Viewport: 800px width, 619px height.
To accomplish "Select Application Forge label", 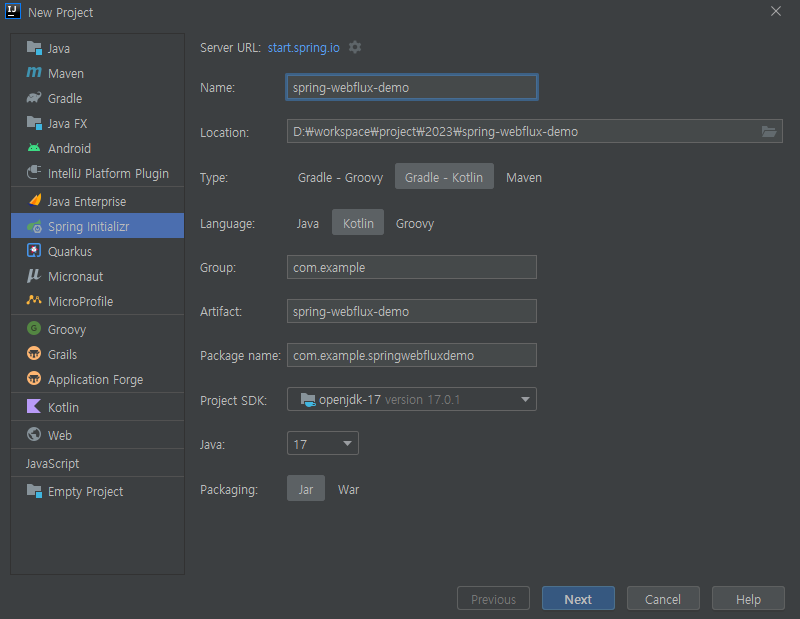I will coord(95,380).
